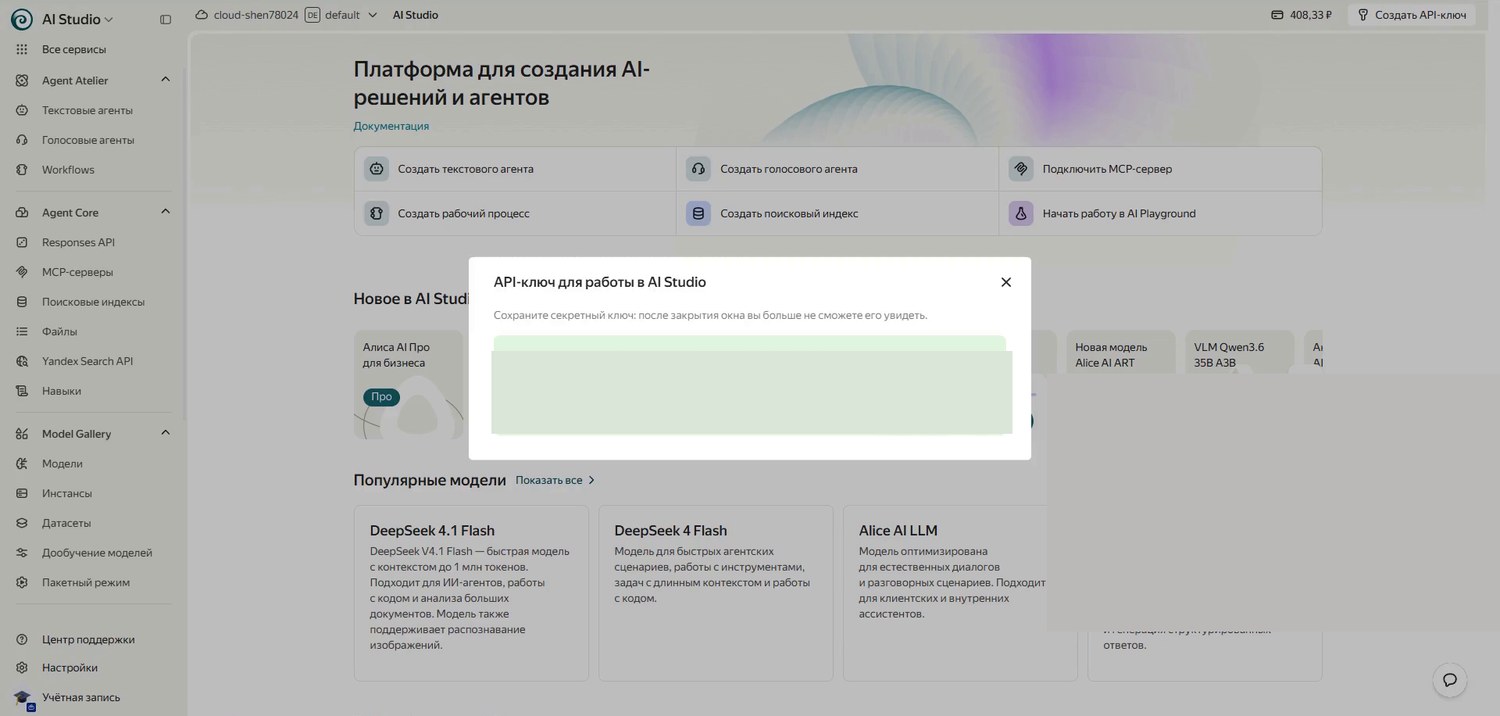Click the AI Studio spiral logo
The image size is (1500, 716).
(21, 19)
